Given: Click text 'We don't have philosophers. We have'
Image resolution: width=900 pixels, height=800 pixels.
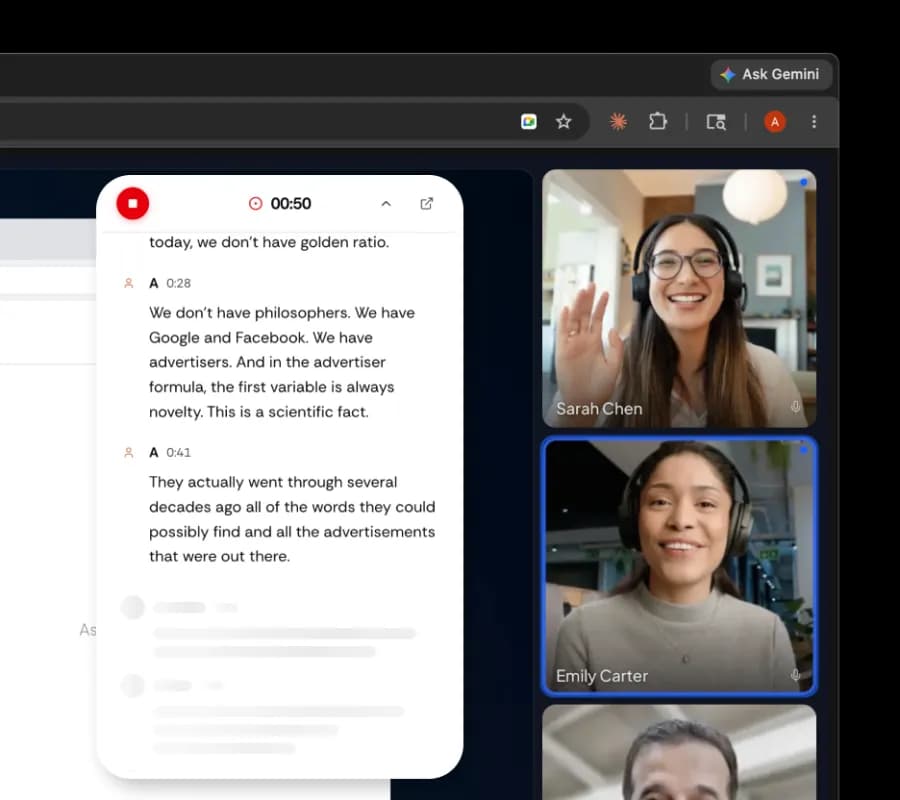Looking at the screenshot, I should click(x=282, y=313).
